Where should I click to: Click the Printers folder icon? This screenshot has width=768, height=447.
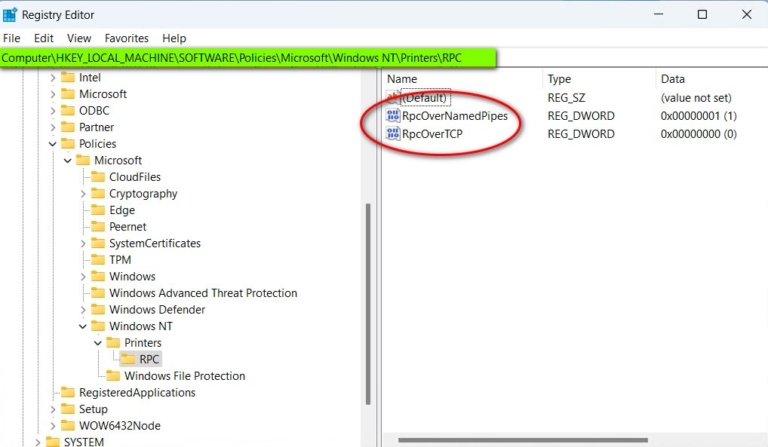tap(114, 343)
